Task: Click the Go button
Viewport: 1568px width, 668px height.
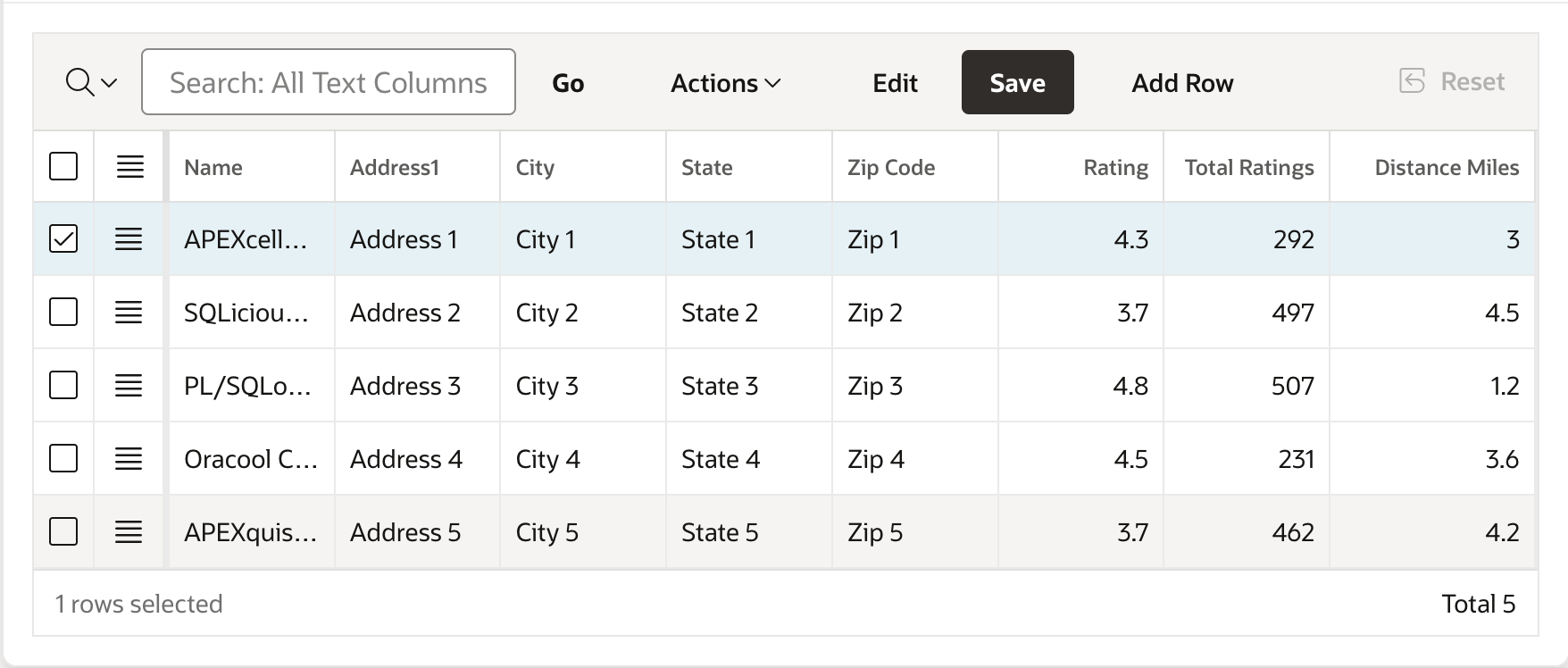Action: click(x=568, y=82)
